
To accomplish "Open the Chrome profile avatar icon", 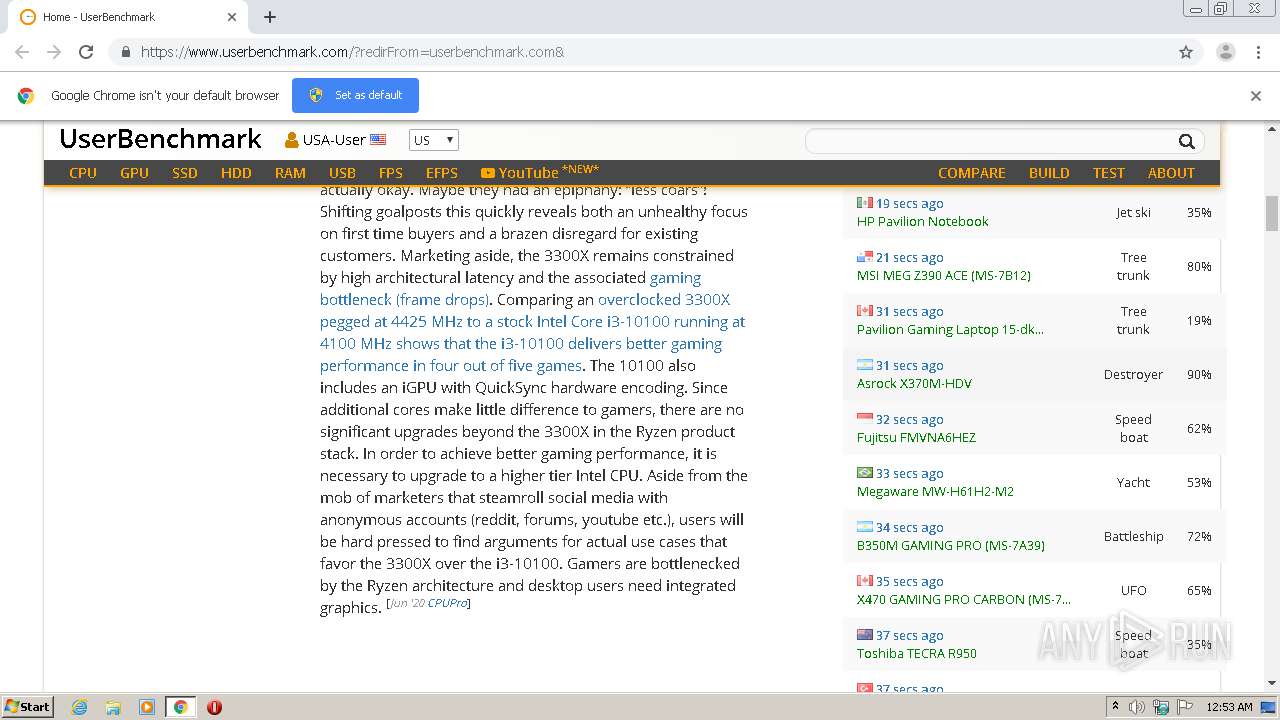I will (x=1226, y=52).
